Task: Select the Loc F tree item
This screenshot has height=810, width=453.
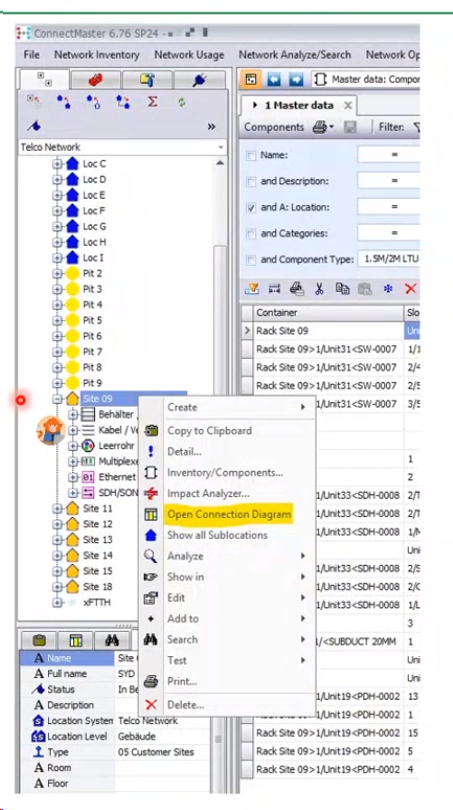Action: (93, 211)
